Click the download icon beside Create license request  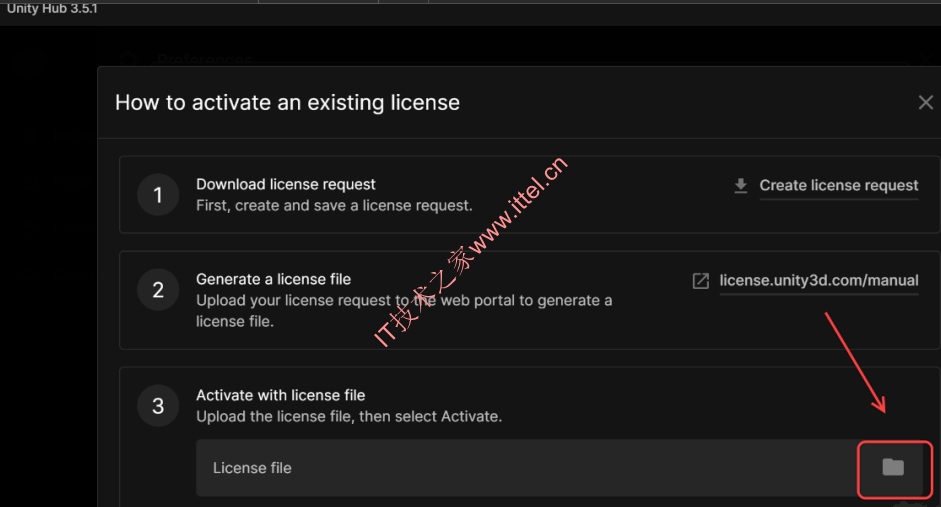click(x=741, y=185)
